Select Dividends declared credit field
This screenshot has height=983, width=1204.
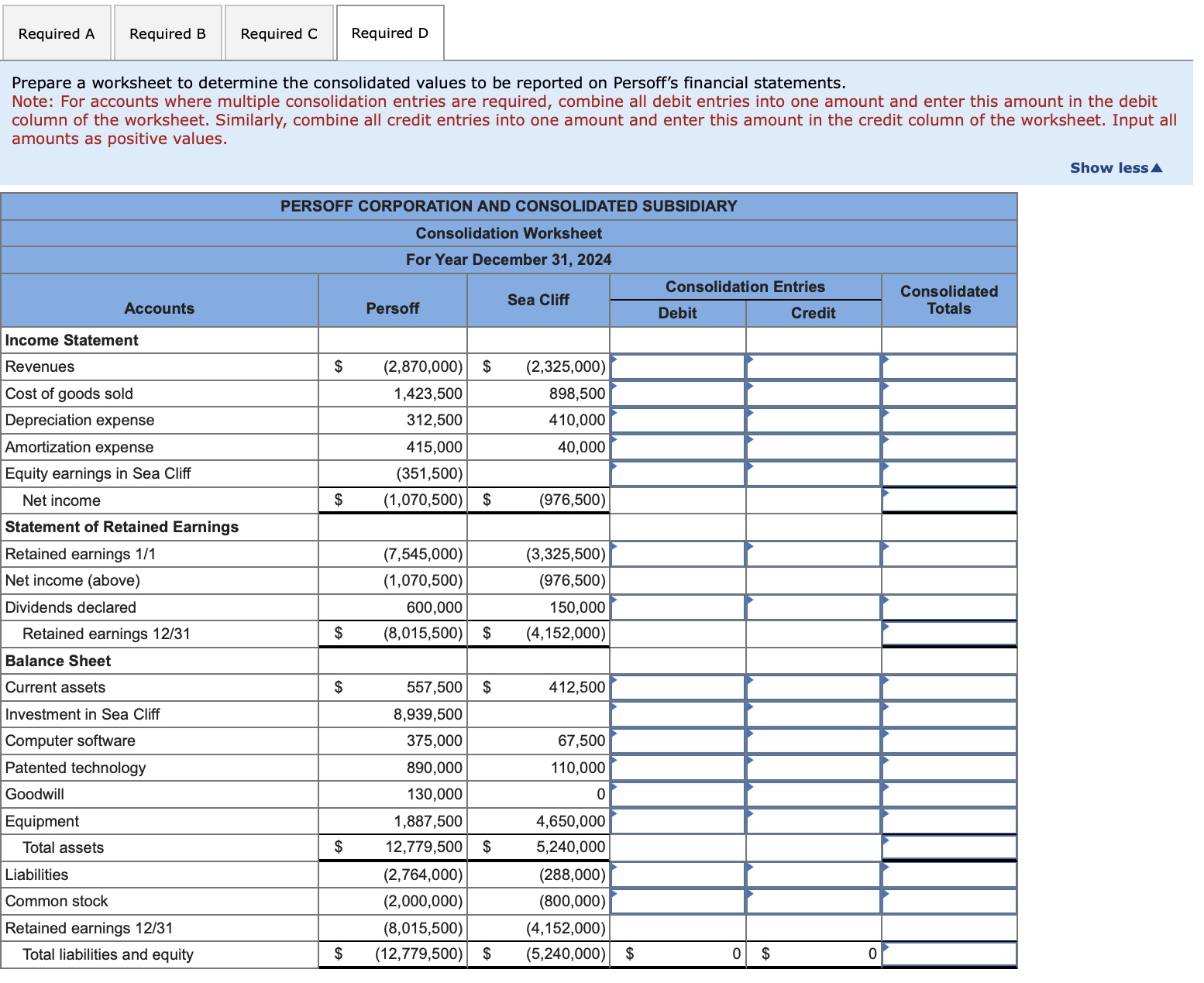(814, 607)
